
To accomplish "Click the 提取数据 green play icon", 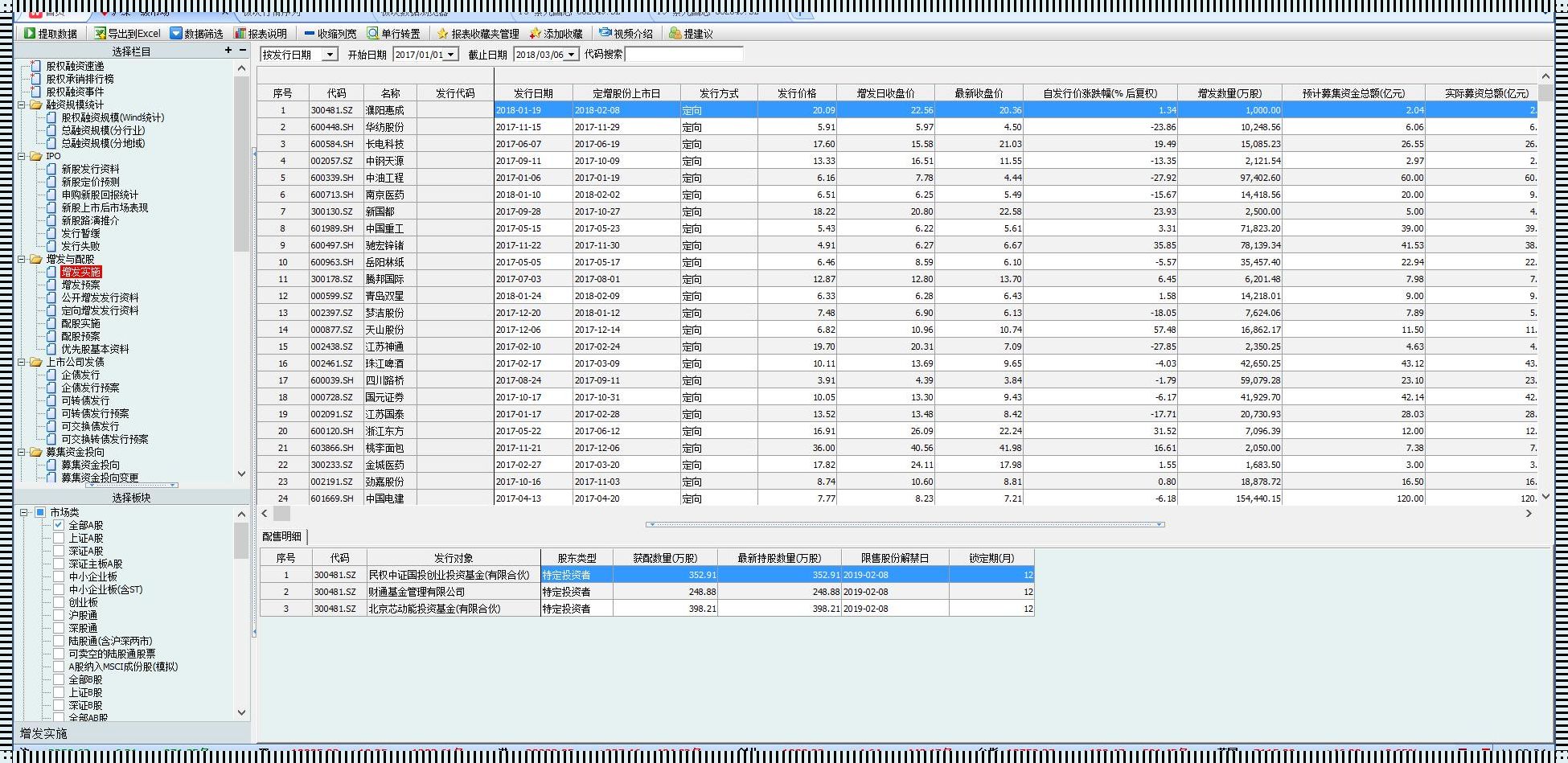I will click(30, 34).
